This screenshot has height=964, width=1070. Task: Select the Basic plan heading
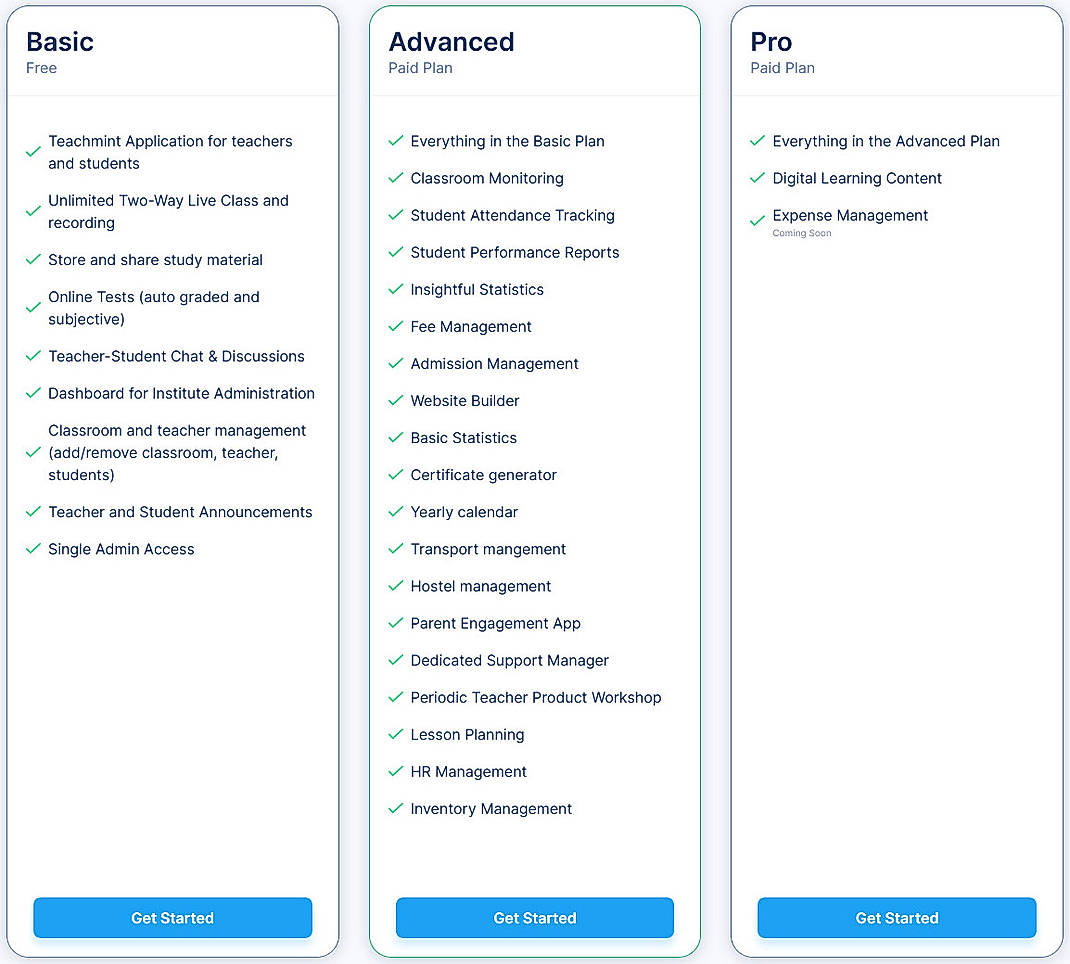pyautogui.click(x=60, y=42)
